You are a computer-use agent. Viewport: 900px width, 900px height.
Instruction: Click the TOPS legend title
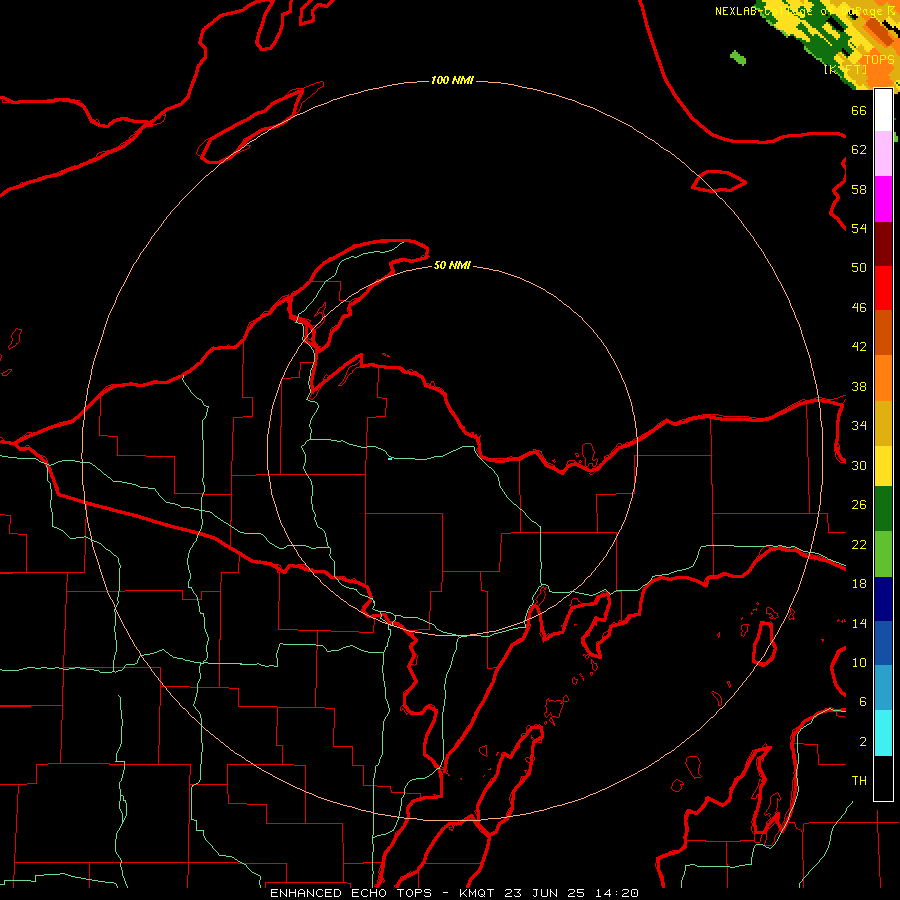point(879,60)
